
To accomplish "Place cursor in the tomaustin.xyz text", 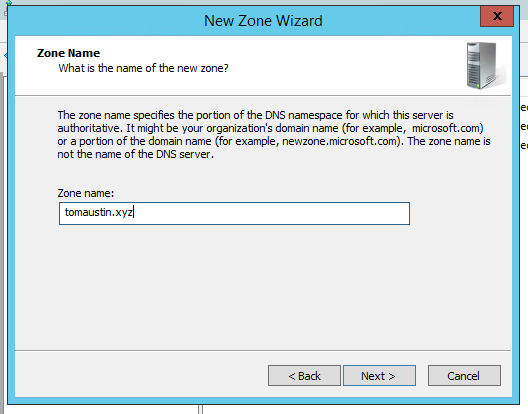I will [99, 213].
